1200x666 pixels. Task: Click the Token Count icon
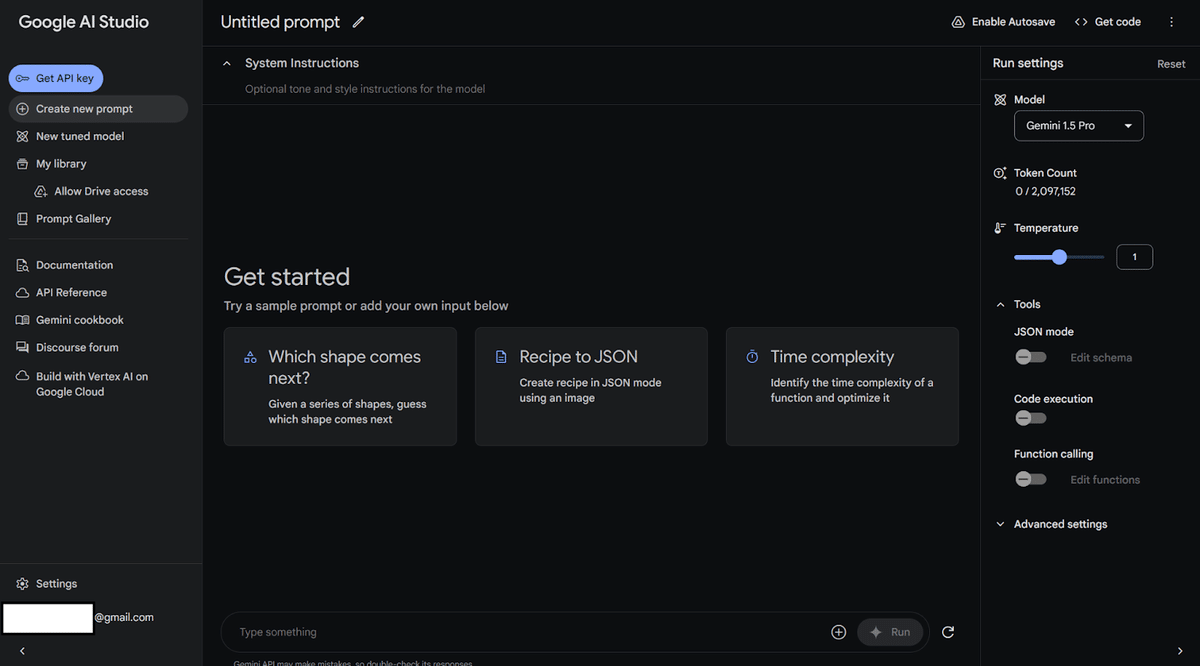[x=1000, y=173]
